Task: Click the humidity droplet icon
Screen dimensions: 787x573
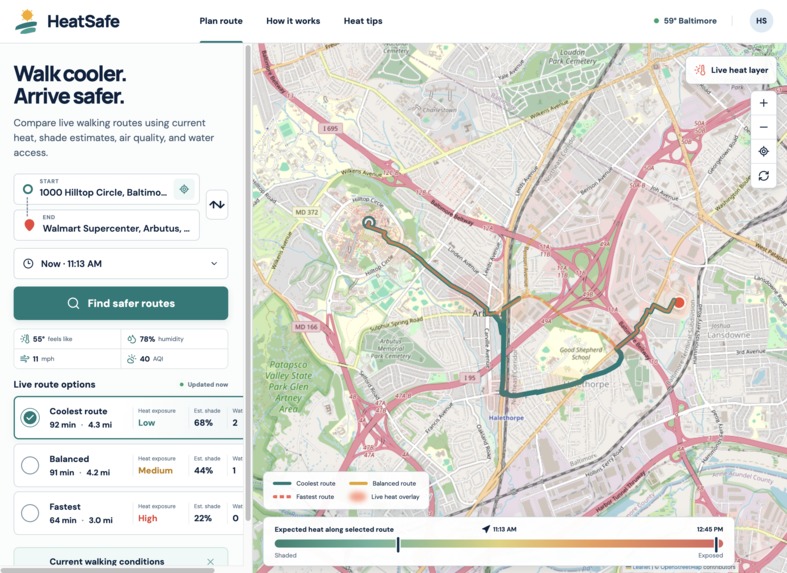Action: 132,339
